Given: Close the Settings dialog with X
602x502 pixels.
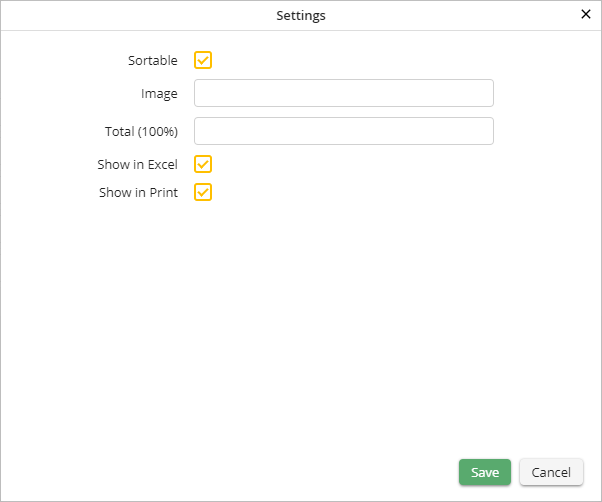Looking at the screenshot, I should point(585,14).
